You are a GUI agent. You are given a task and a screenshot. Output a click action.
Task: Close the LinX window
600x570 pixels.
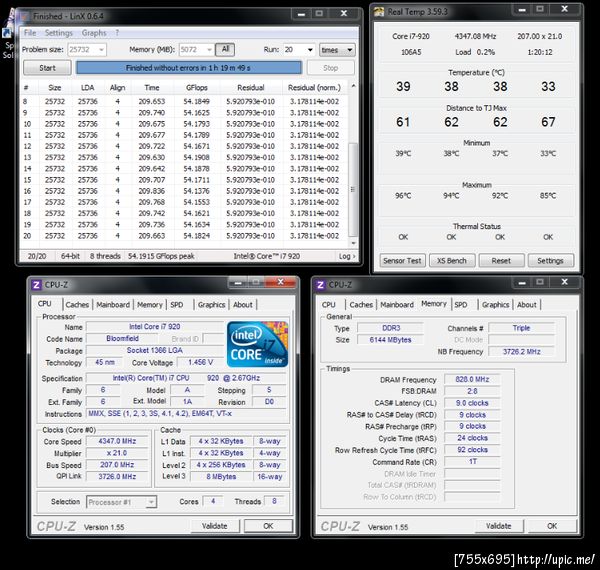click(x=344, y=14)
